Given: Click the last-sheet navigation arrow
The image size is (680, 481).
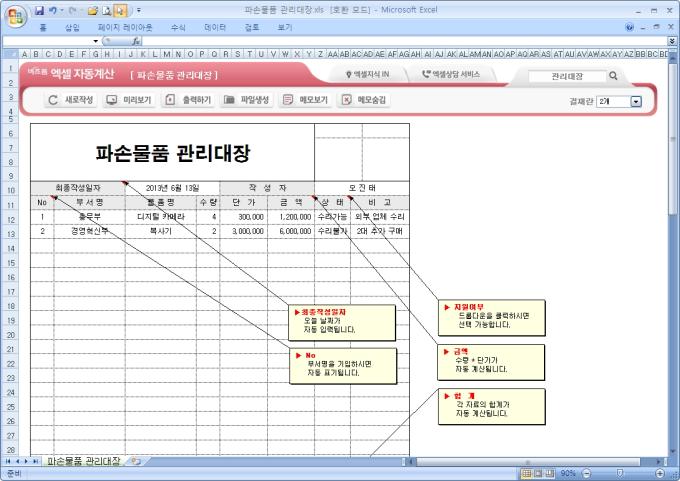Looking at the screenshot, I should (x=35, y=461).
